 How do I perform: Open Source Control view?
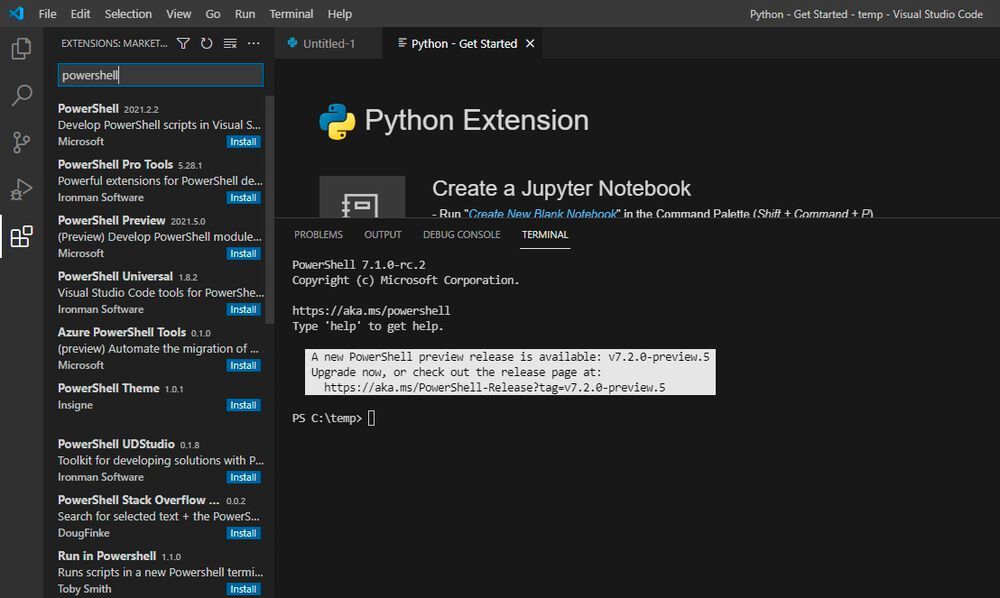pyautogui.click(x=21, y=142)
